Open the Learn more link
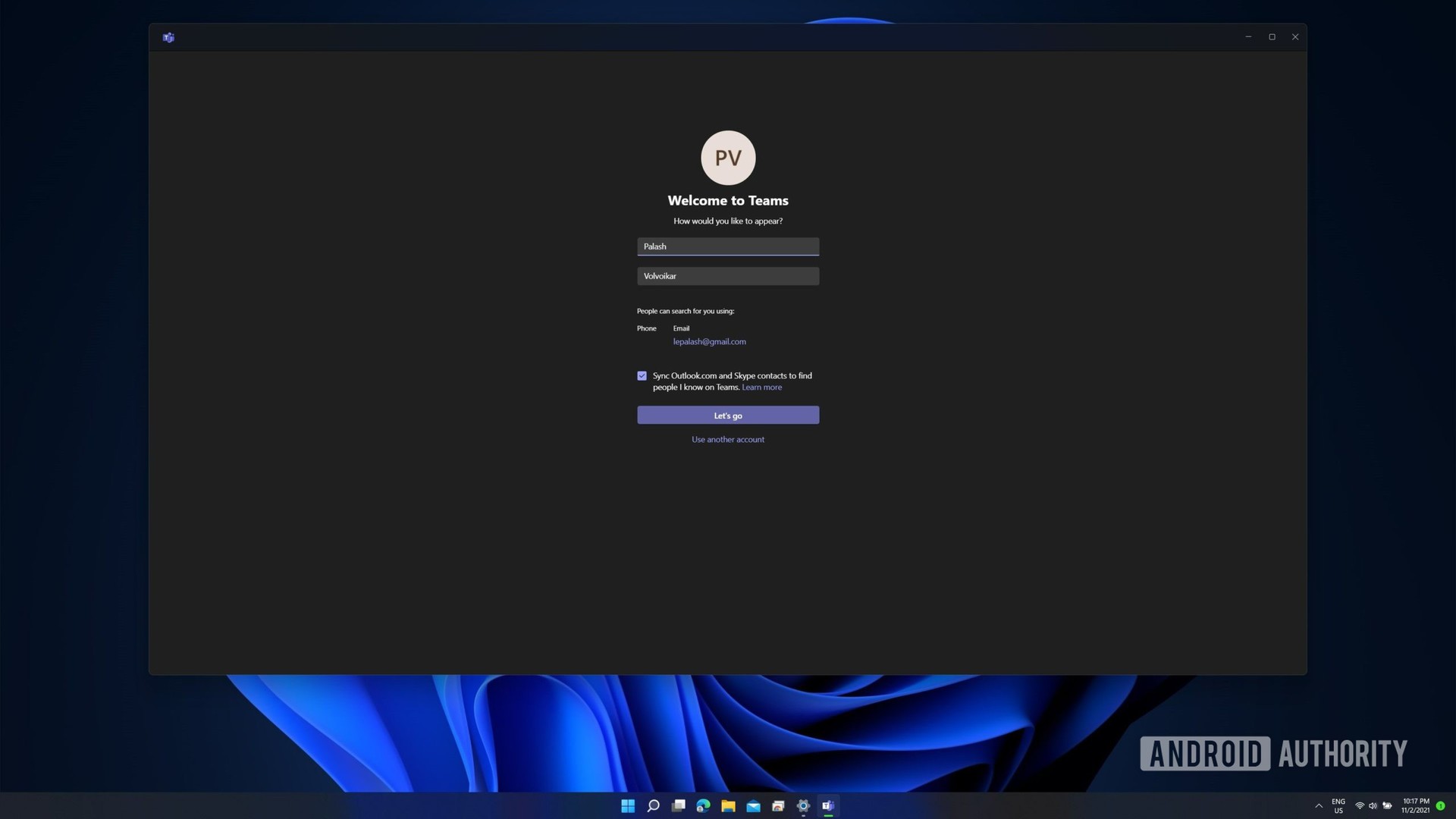Screen dimensions: 1456x819 [761, 388]
